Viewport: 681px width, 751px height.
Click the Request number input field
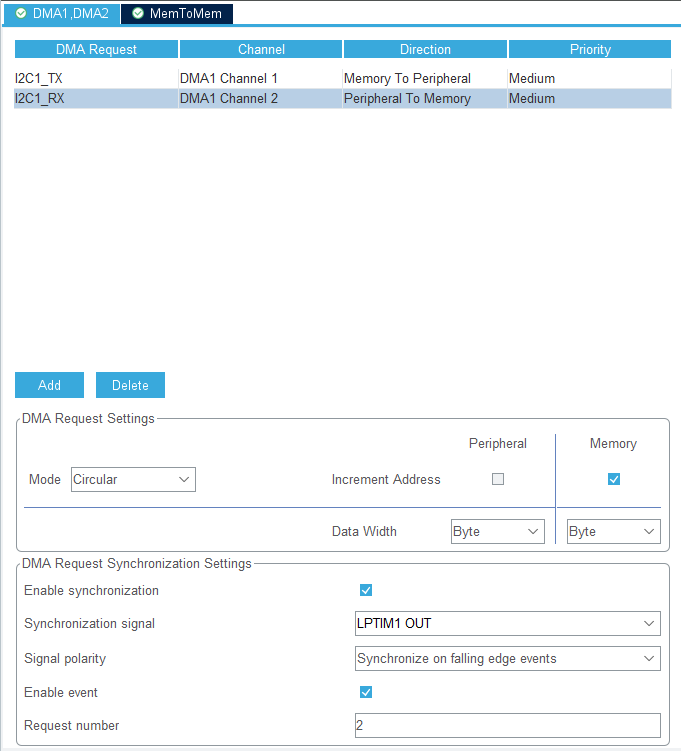(x=508, y=726)
